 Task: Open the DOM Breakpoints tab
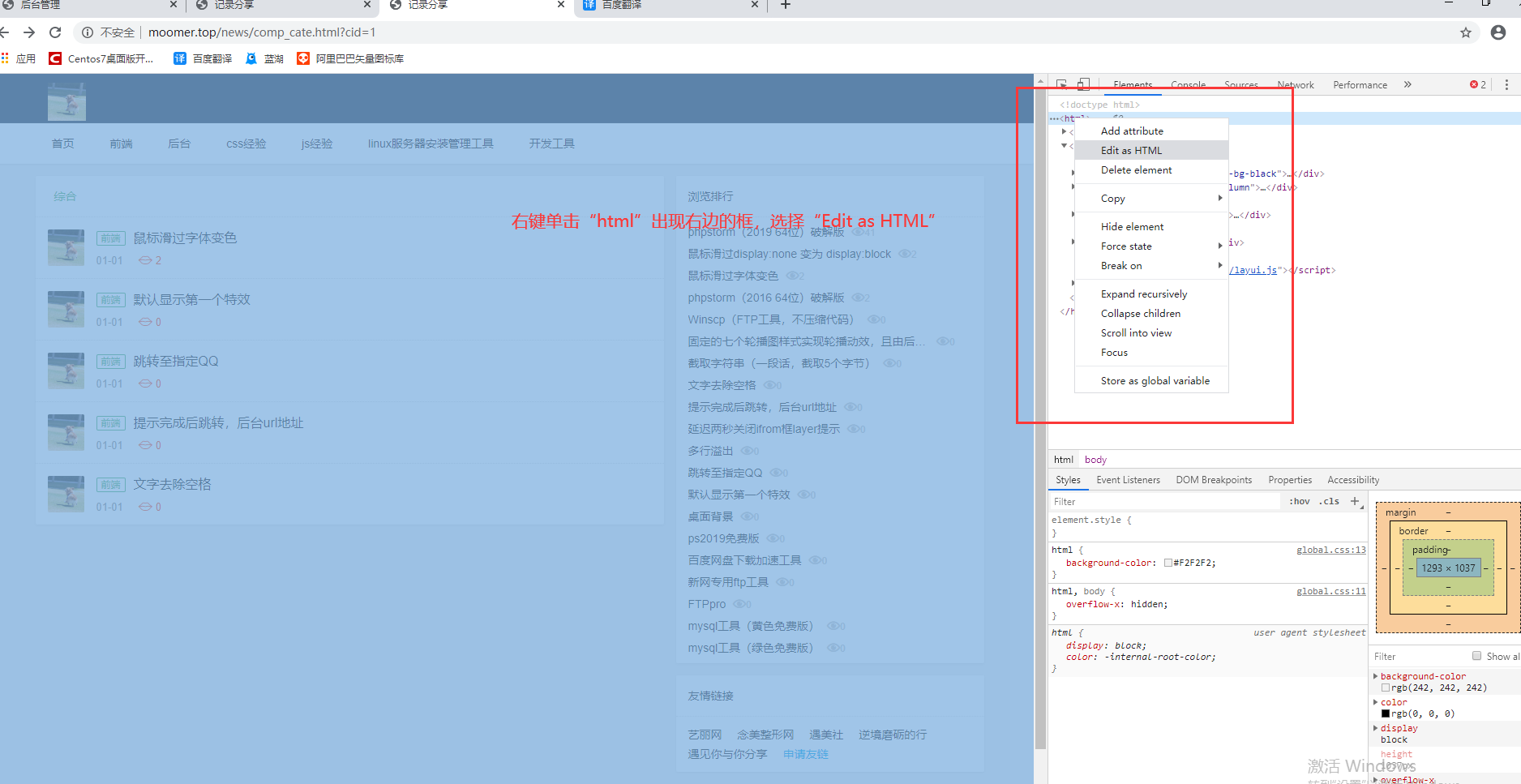tap(1214, 480)
